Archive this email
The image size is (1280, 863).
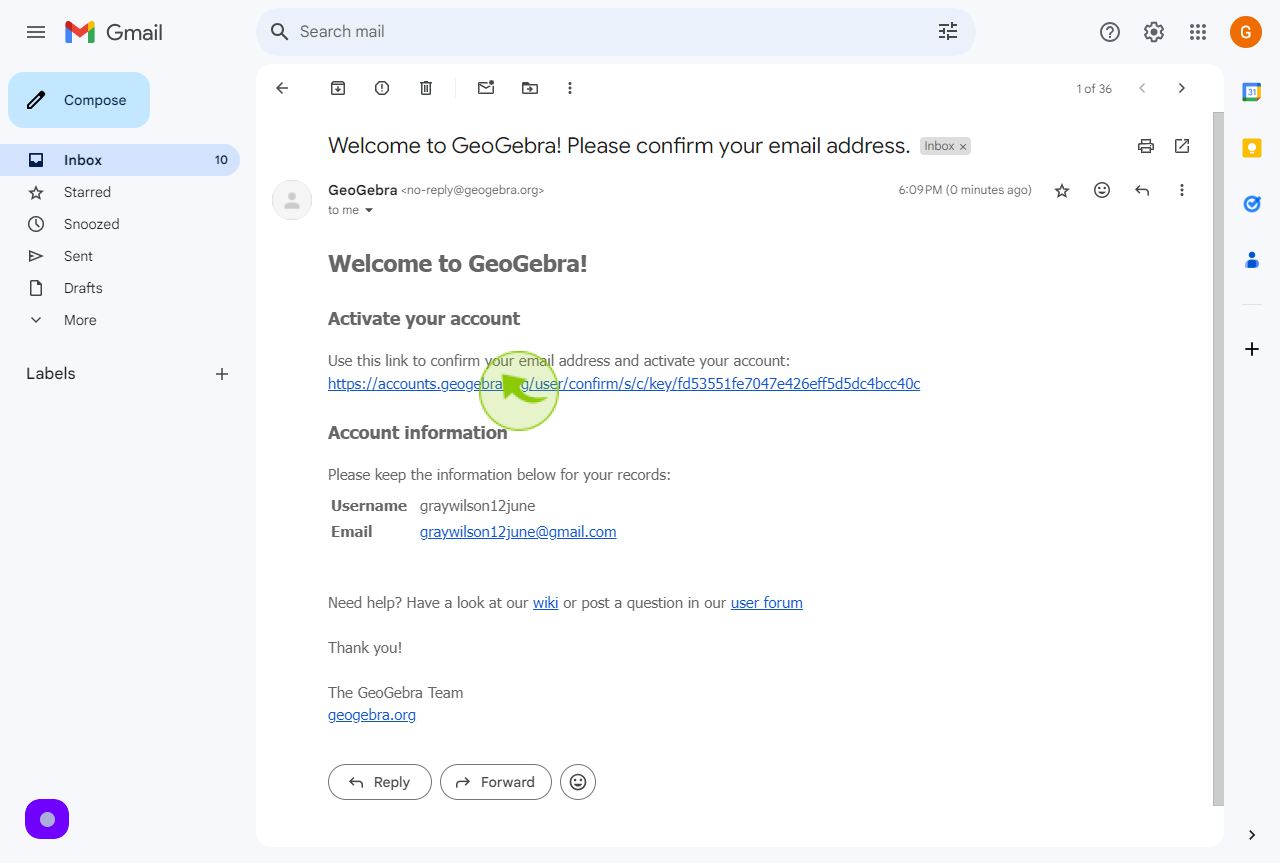click(x=338, y=88)
